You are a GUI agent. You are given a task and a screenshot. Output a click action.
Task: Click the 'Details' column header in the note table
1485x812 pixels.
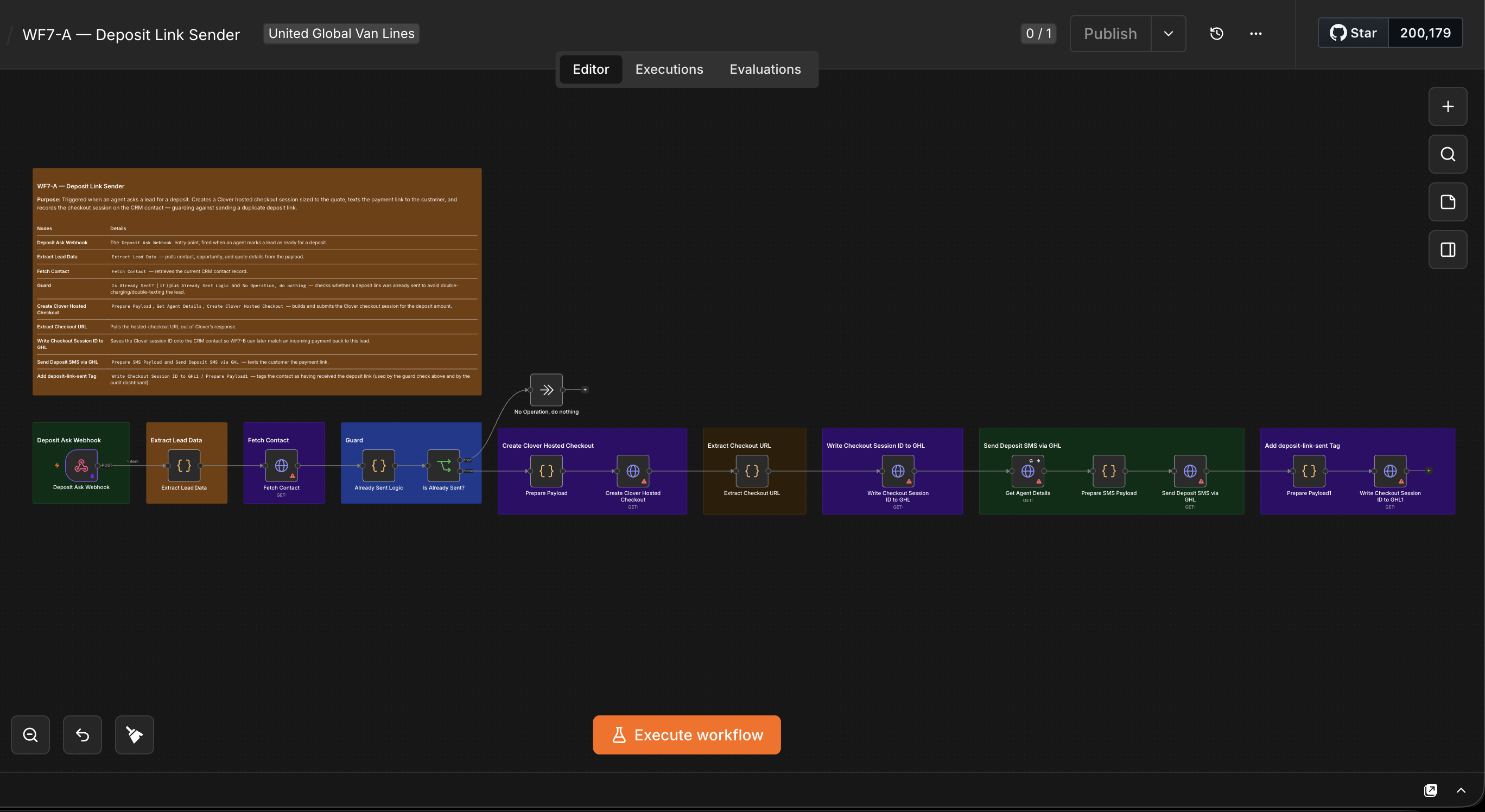[x=118, y=229]
